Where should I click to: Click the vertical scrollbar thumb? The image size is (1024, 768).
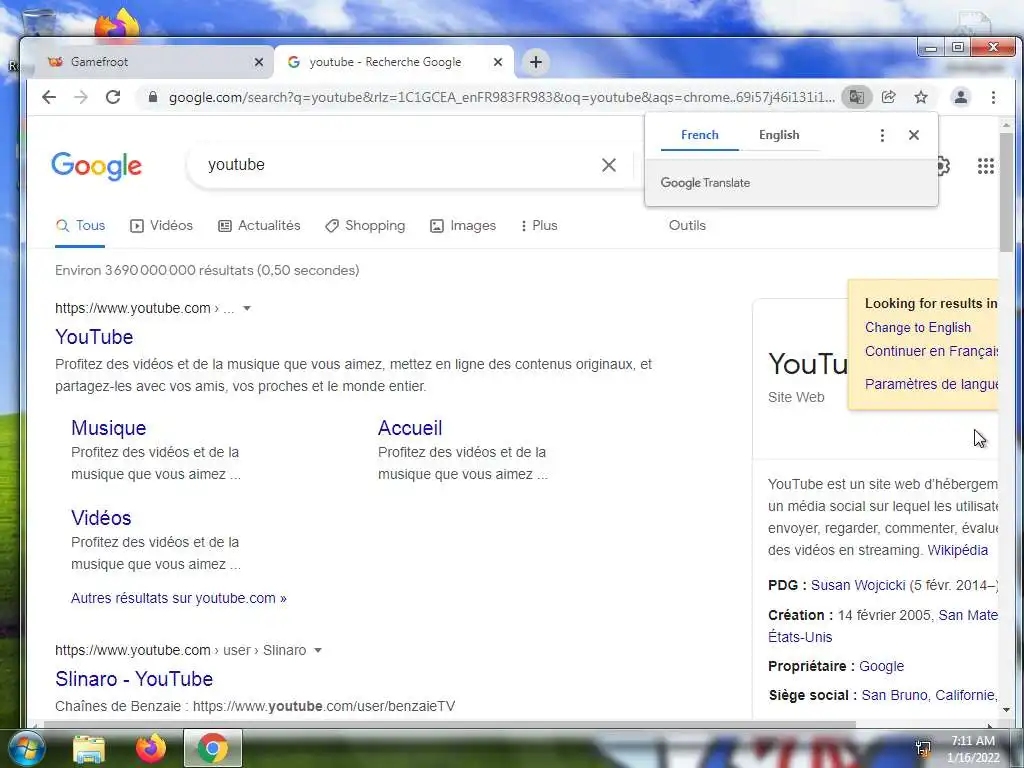1006,192
